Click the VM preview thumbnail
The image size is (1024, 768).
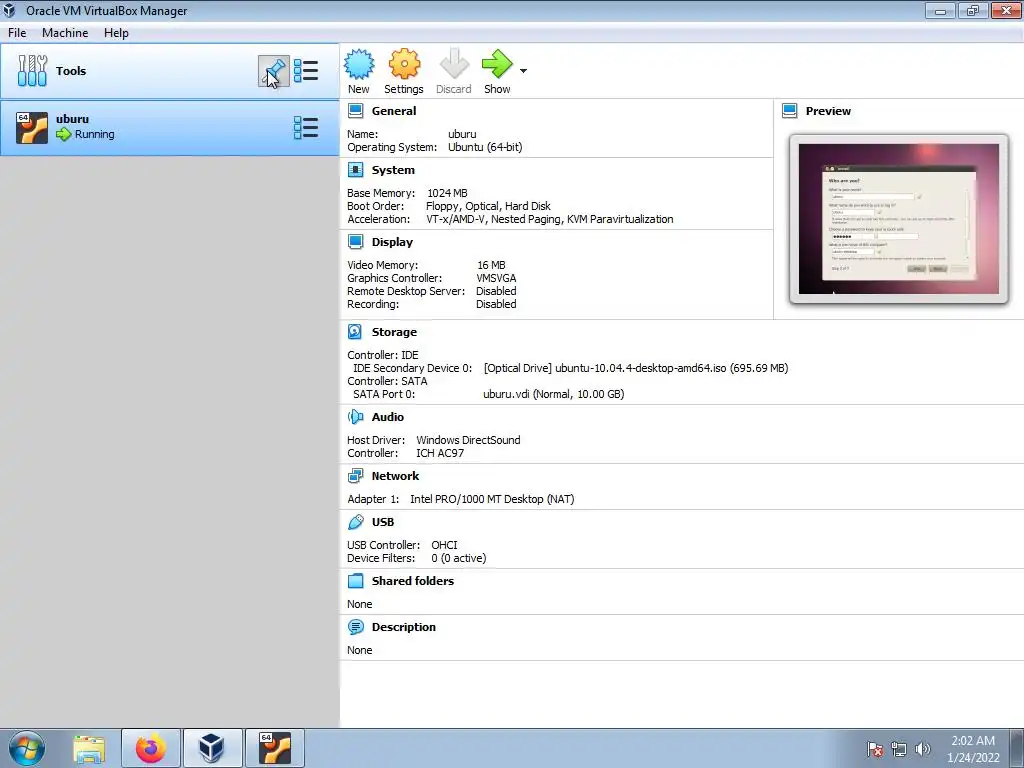tap(899, 219)
